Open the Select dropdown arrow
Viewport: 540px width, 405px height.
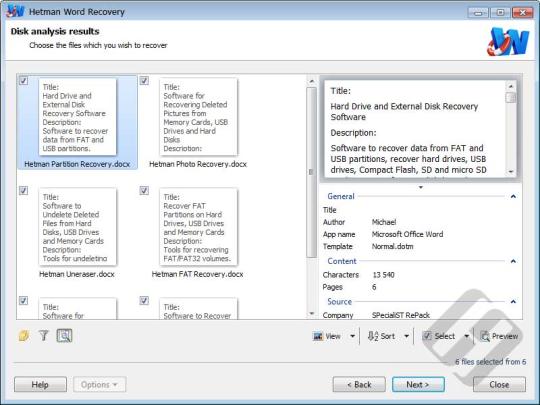(x=467, y=336)
